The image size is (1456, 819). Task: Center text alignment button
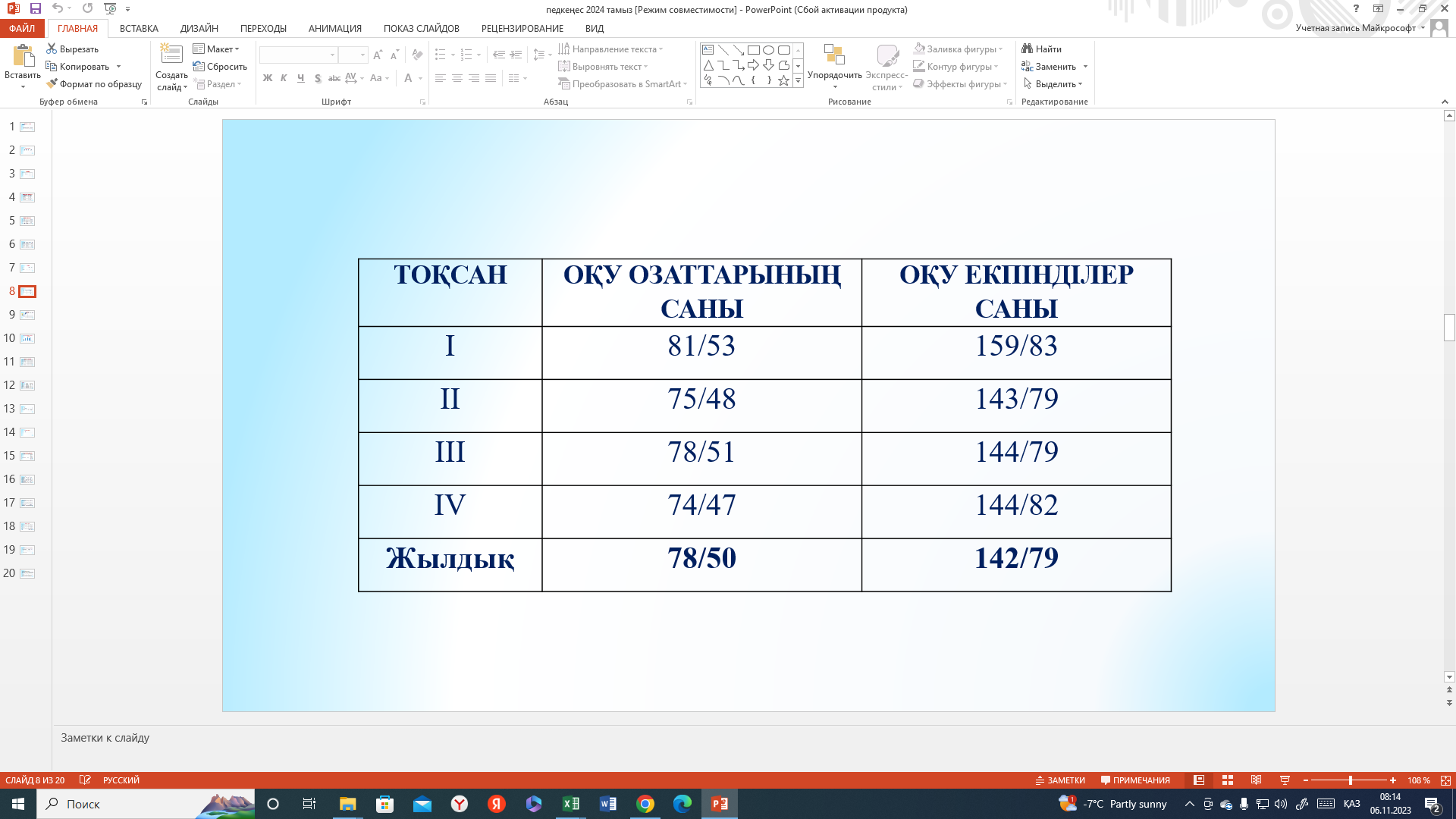(457, 78)
